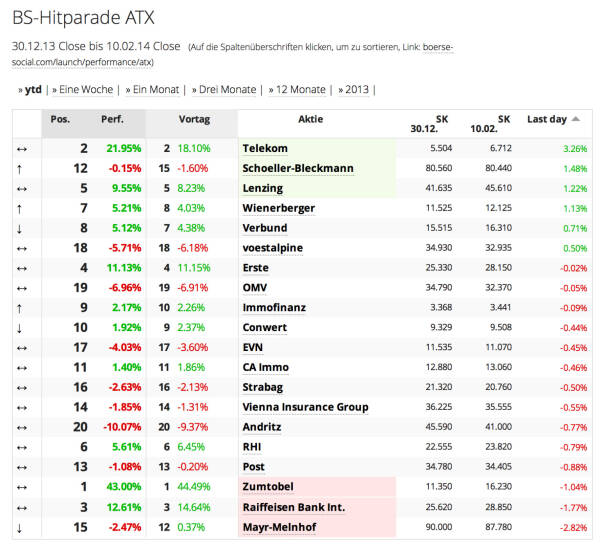Click the 12.61% performance for Raiffeisen
The width and height of the screenshot is (600, 546).
(124, 507)
